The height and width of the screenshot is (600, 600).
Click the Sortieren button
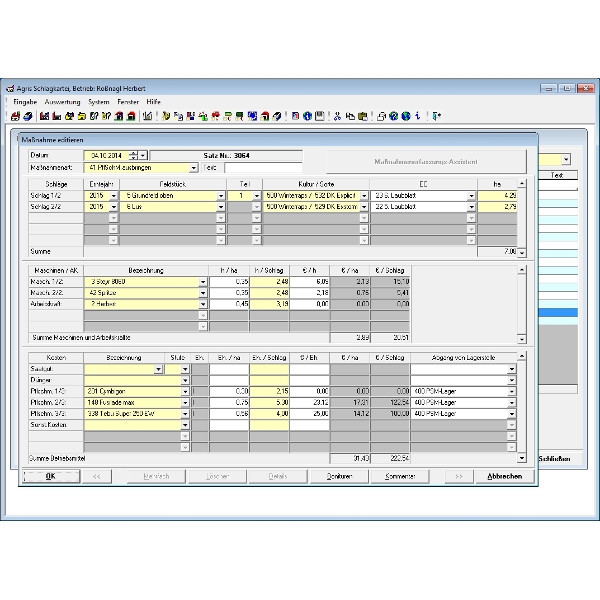pos(339,476)
